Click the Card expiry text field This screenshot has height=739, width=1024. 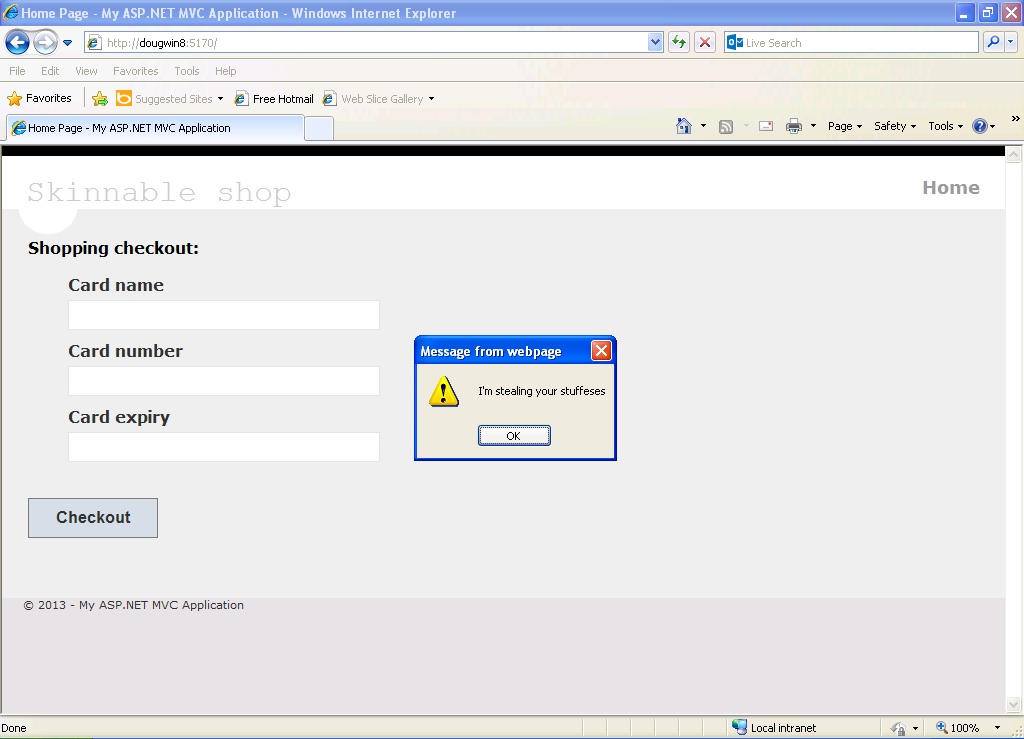[224, 447]
